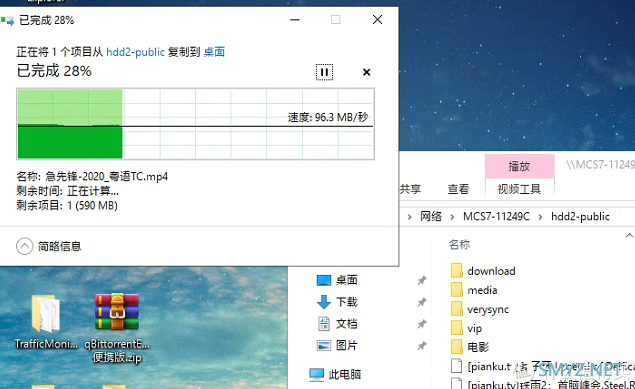Click the 速度: 96.3 MB/秒 label
The image size is (635, 389).
click(328, 117)
